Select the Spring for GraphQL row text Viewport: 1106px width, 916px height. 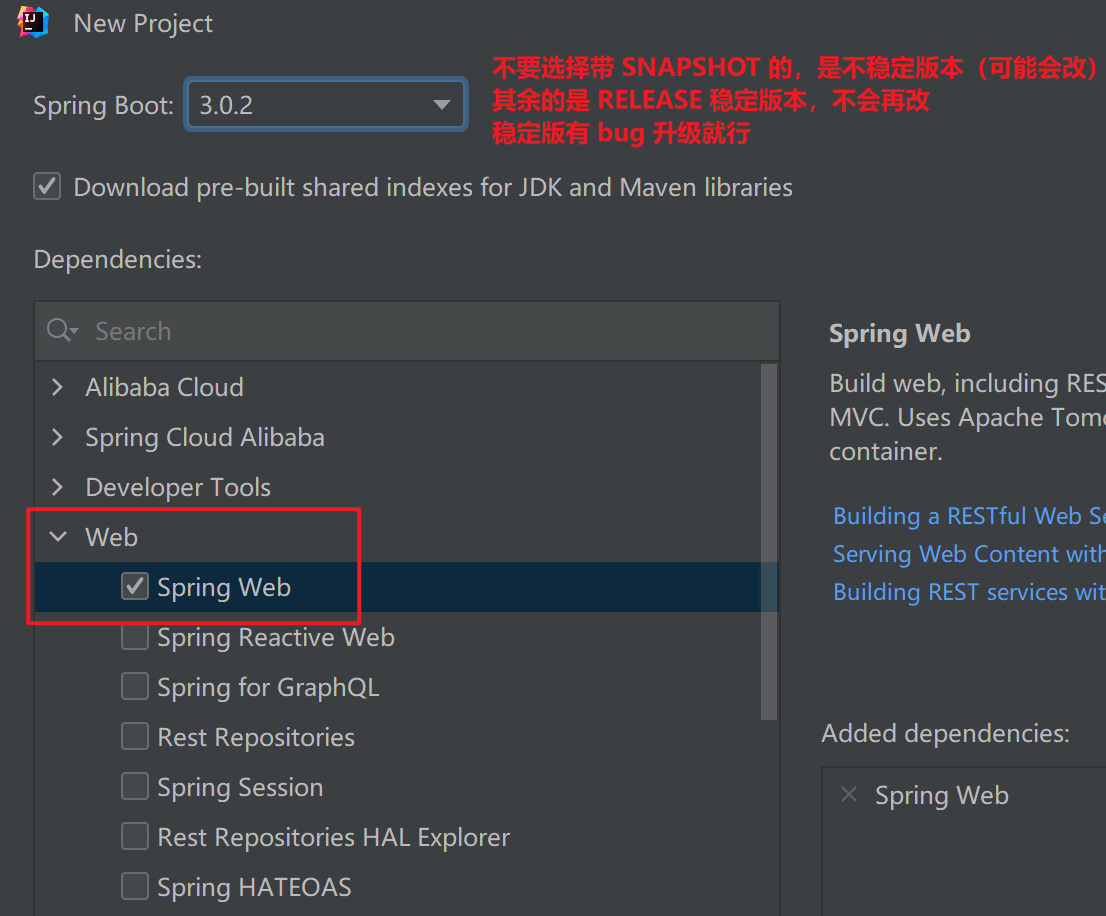pyautogui.click(x=268, y=688)
